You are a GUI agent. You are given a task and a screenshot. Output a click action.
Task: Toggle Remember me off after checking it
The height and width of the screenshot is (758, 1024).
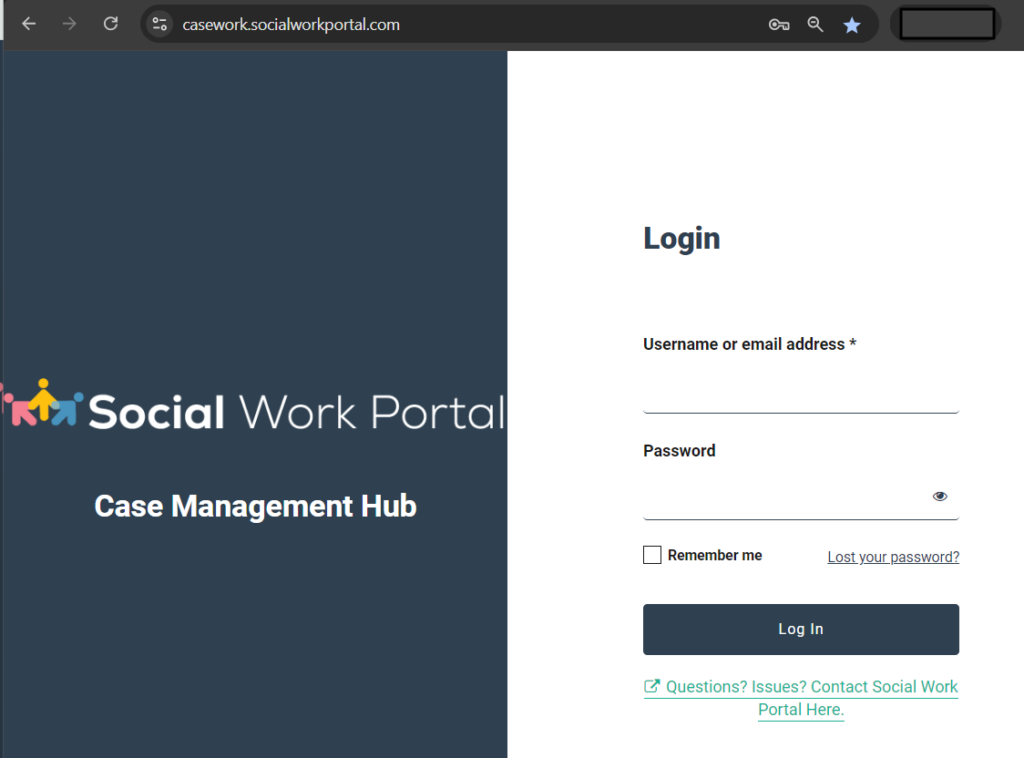[x=652, y=554]
